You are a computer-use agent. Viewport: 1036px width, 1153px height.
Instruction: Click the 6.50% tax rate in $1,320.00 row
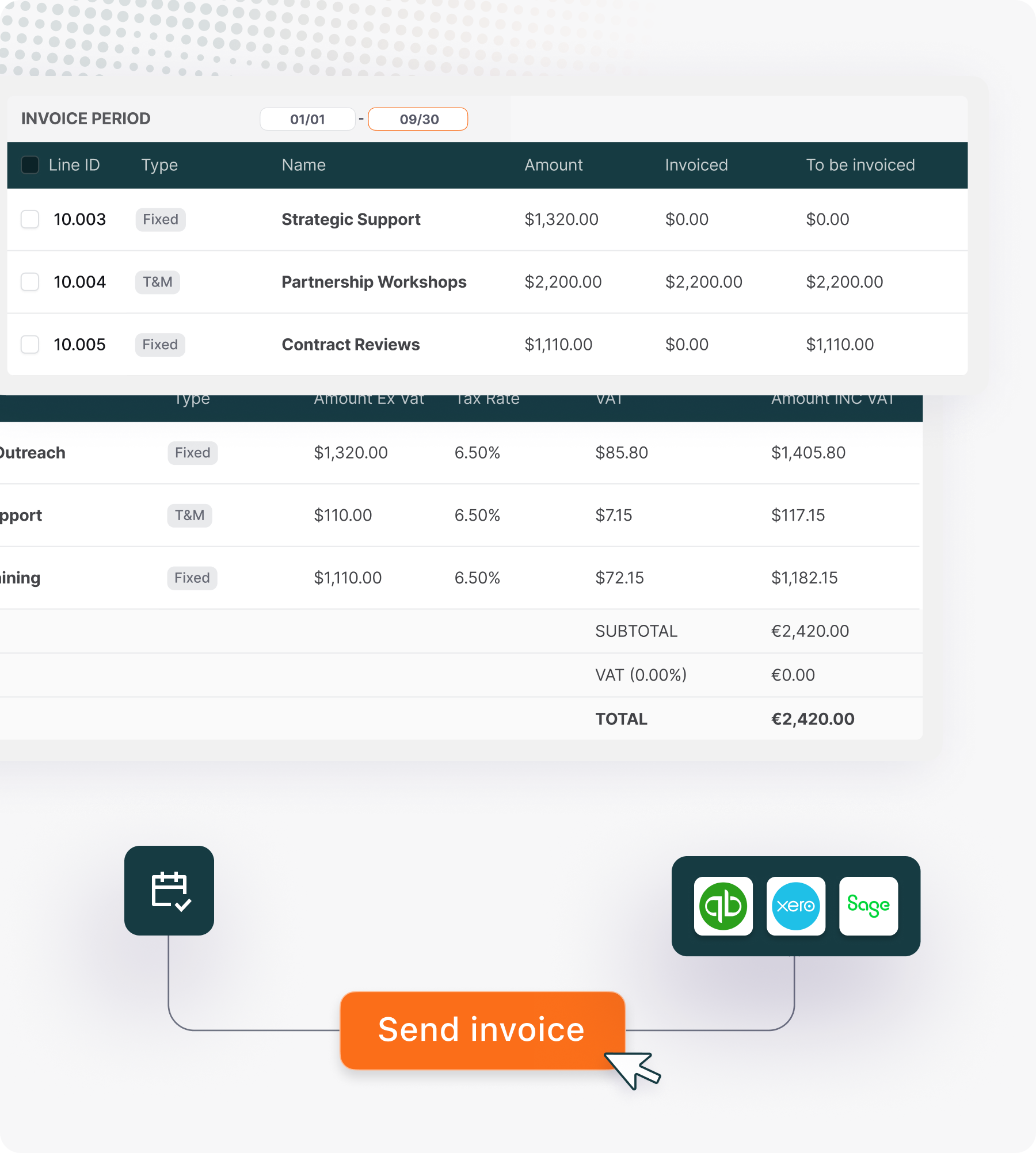tap(477, 453)
